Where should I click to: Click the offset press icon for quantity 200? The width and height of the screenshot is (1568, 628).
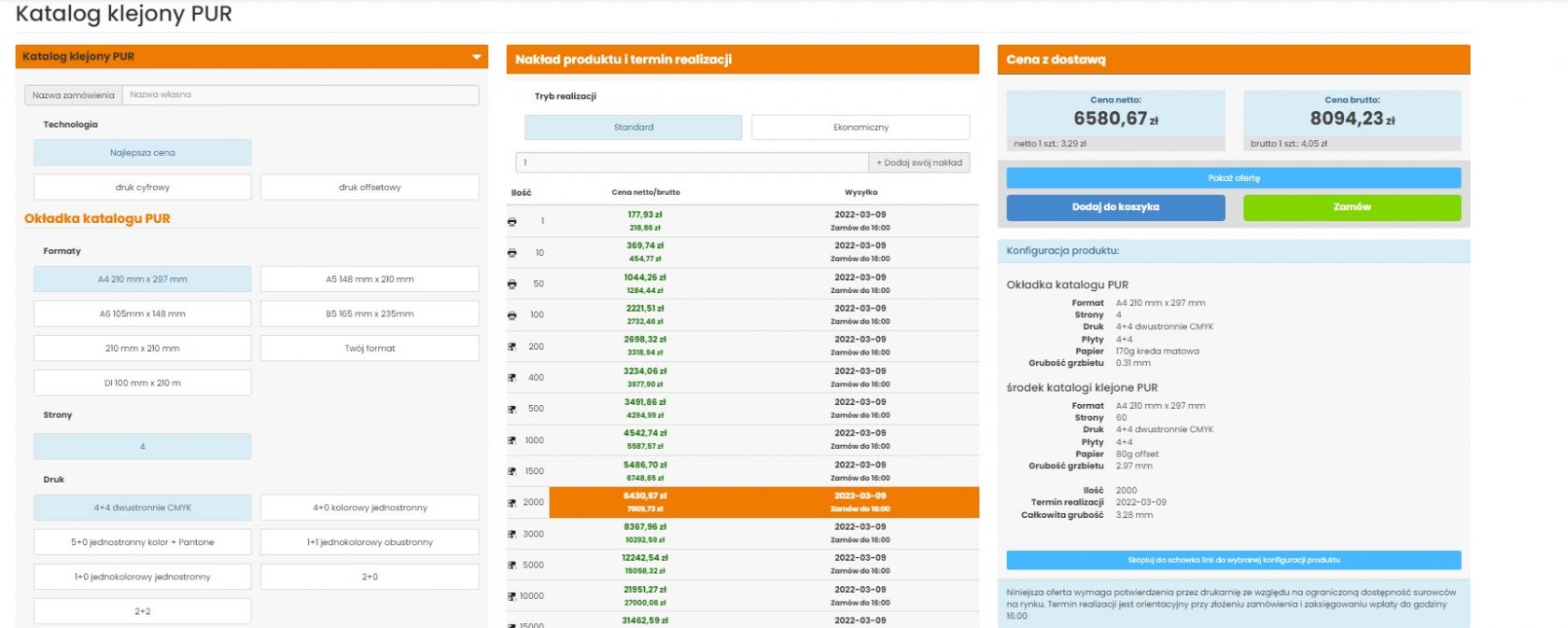(x=511, y=347)
